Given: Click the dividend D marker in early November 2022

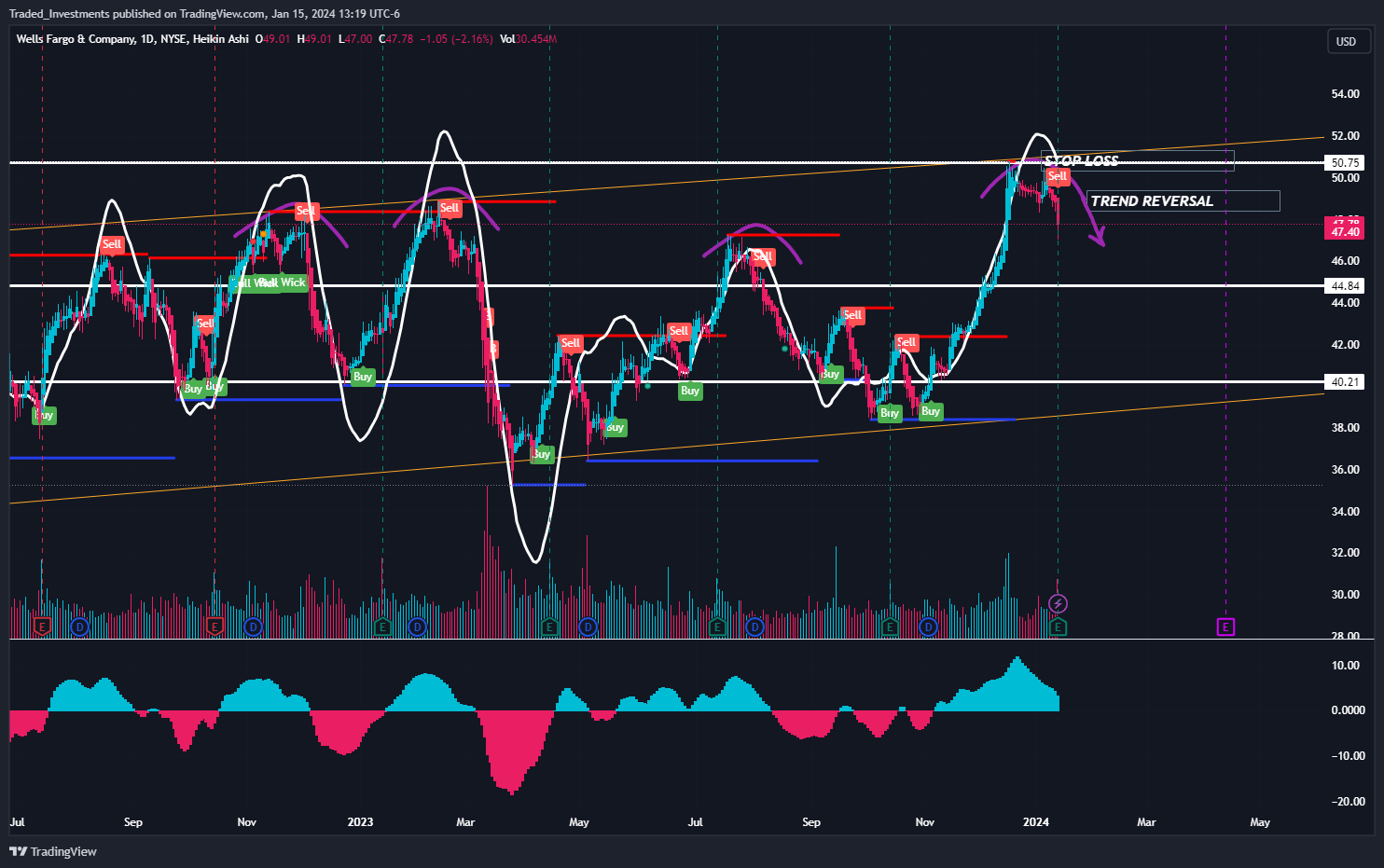Looking at the screenshot, I should (x=253, y=627).
